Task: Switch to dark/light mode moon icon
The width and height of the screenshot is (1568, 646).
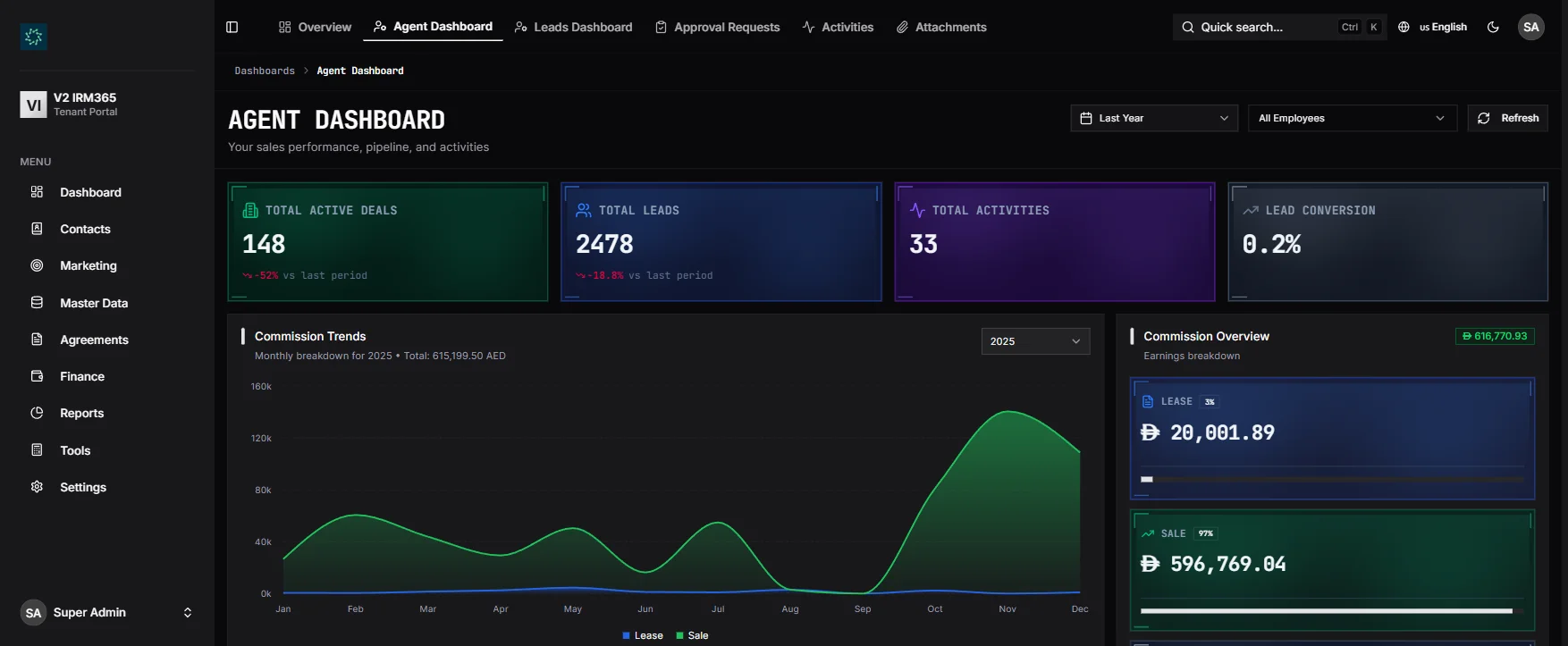Action: [x=1493, y=27]
